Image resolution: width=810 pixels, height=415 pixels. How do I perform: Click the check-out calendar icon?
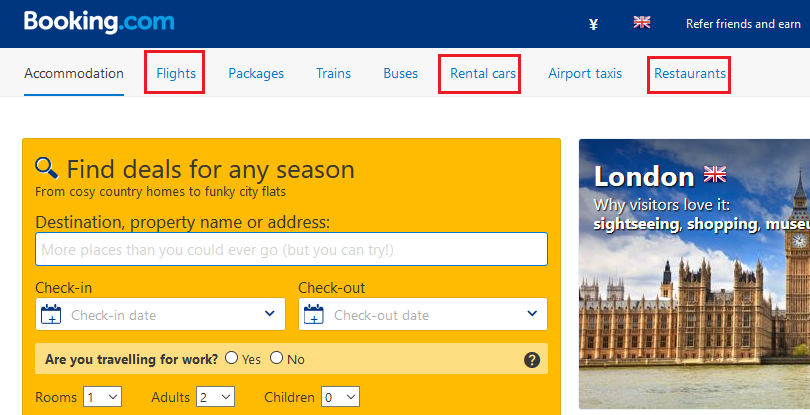point(314,315)
